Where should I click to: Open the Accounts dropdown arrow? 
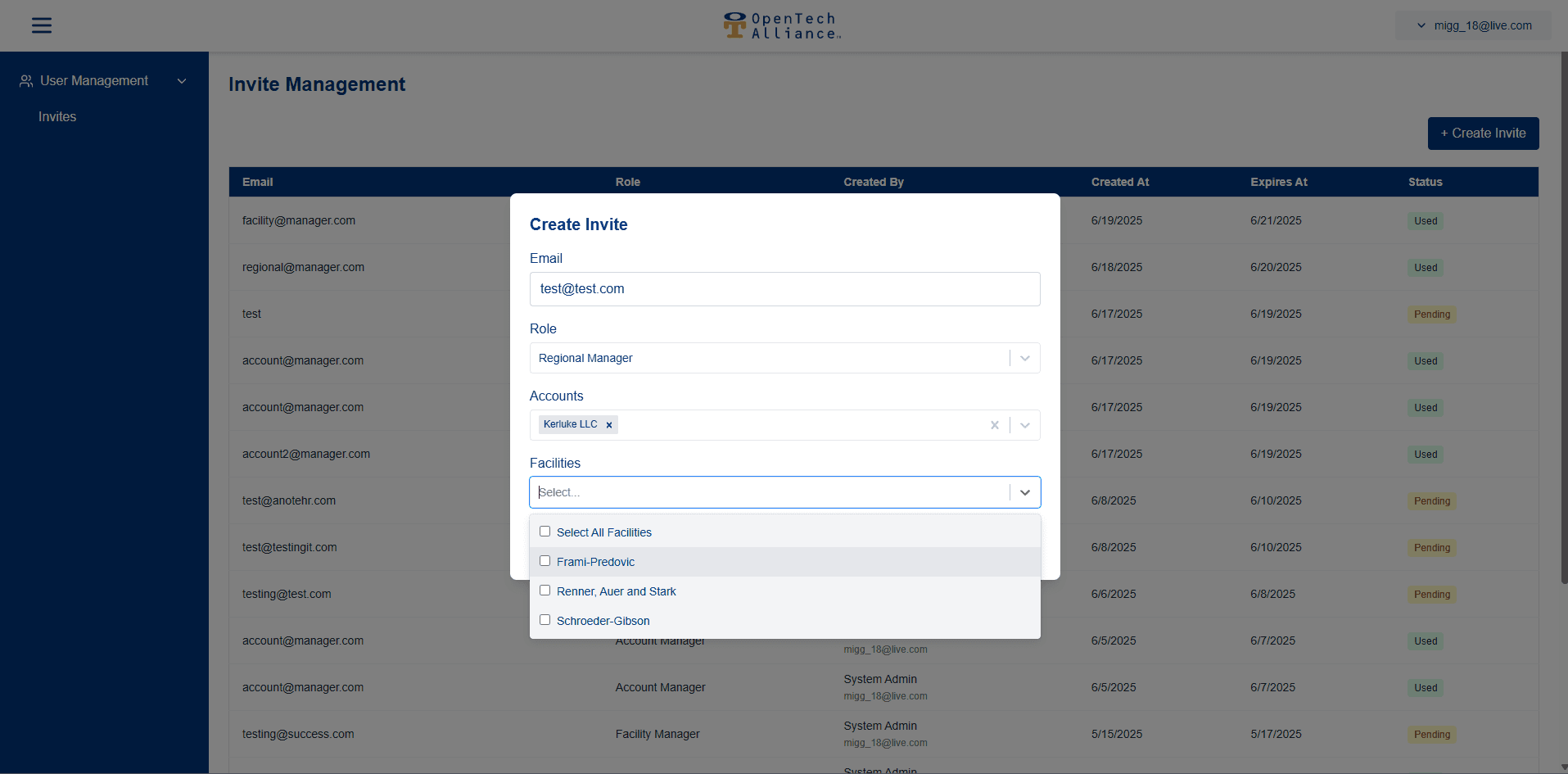[x=1025, y=425]
